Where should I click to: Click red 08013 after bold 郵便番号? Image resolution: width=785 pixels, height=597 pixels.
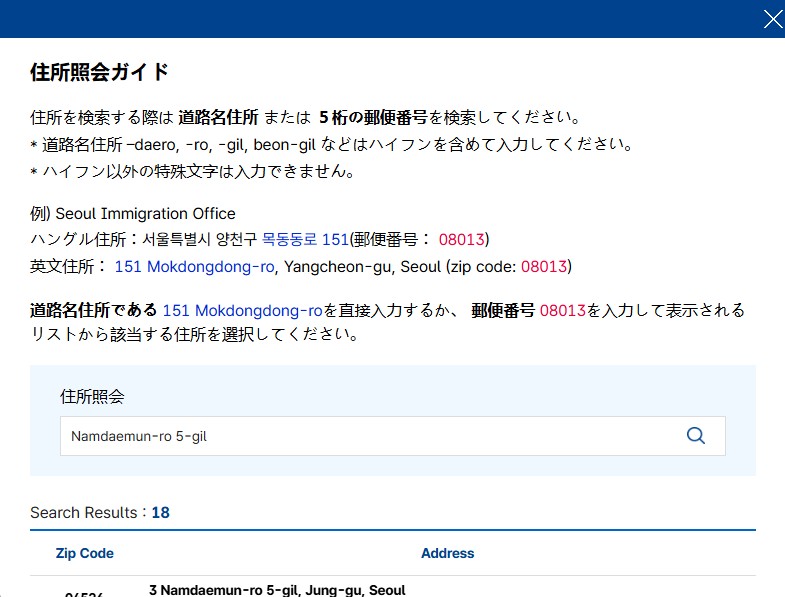[563, 311]
